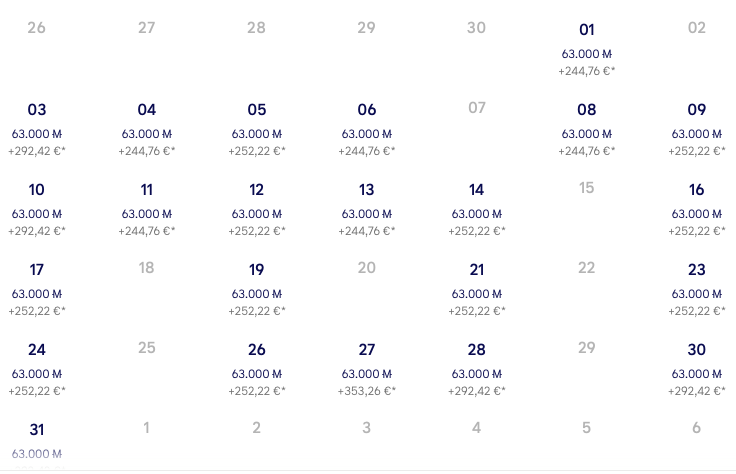Viewport: 736px width, 474px height.
Task: Select day 31 at the bottom
Action: click(x=37, y=439)
